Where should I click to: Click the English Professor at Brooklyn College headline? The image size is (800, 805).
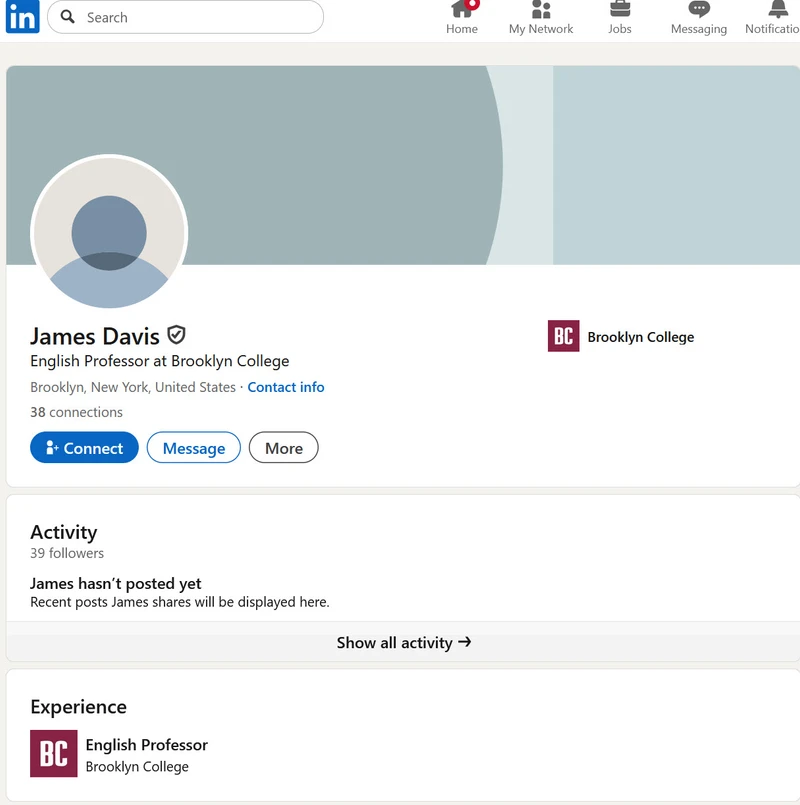tap(160, 361)
